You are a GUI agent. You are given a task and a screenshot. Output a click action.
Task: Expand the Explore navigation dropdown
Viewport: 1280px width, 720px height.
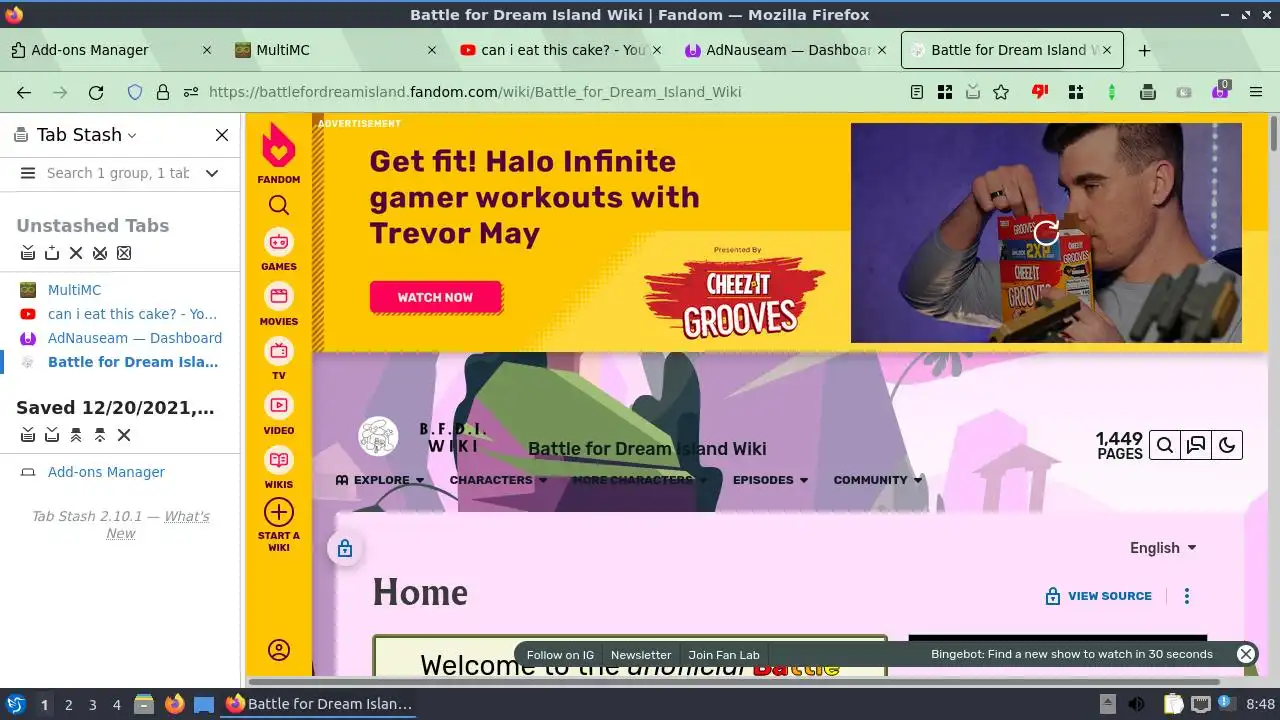click(380, 480)
